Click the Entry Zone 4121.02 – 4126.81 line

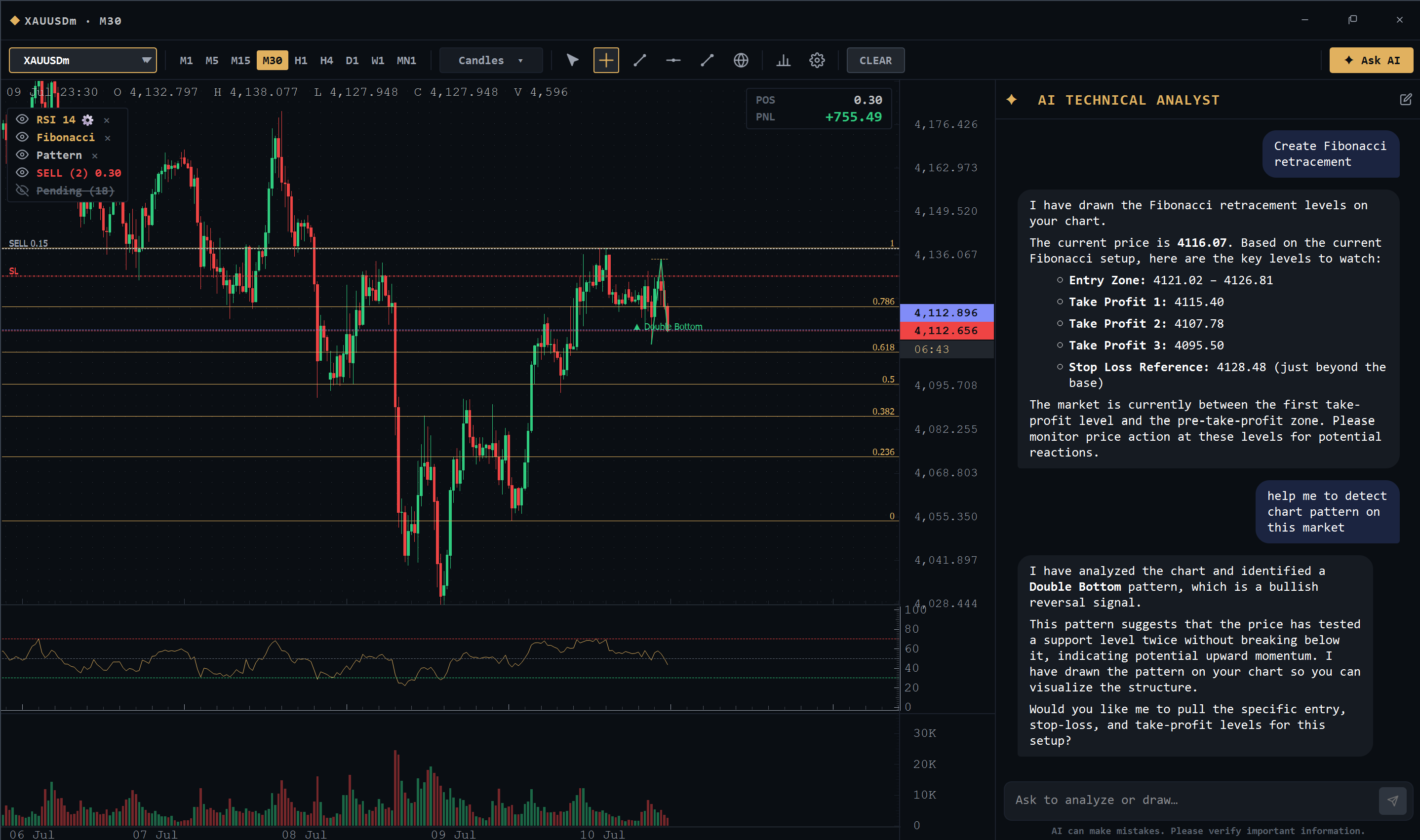(1170, 280)
